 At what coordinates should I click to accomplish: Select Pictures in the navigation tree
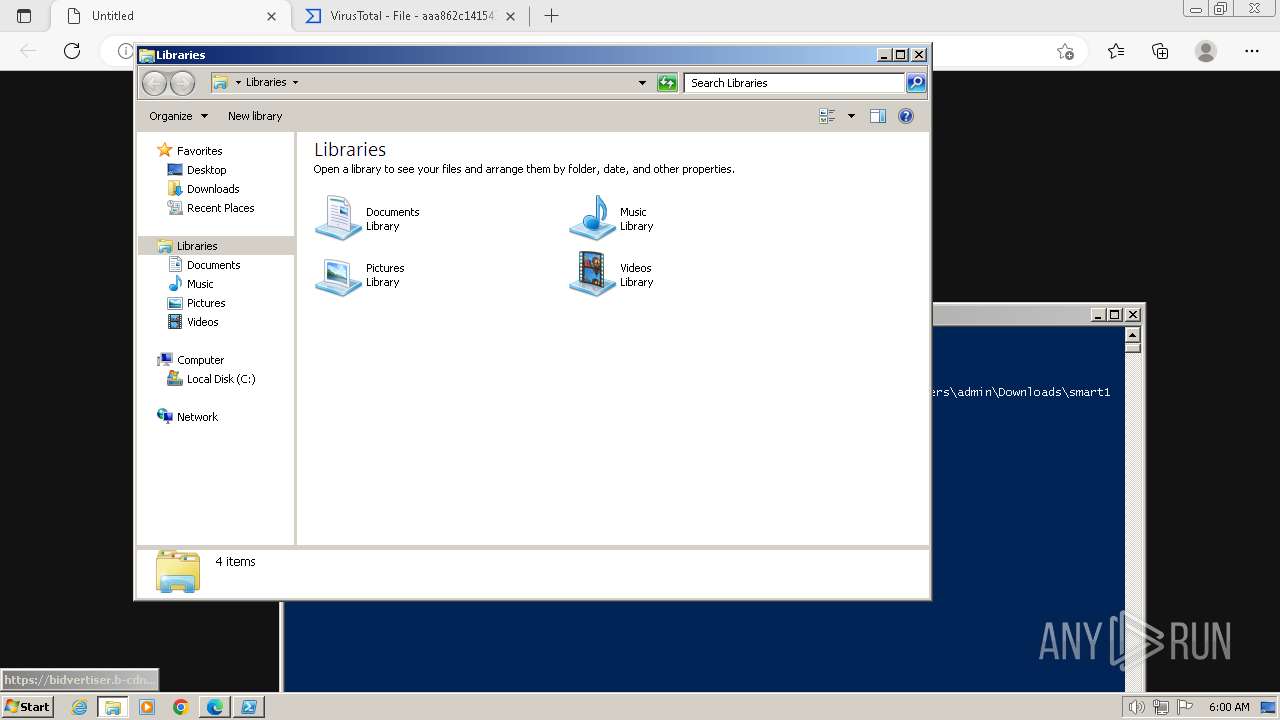click(x=206, y=303)
